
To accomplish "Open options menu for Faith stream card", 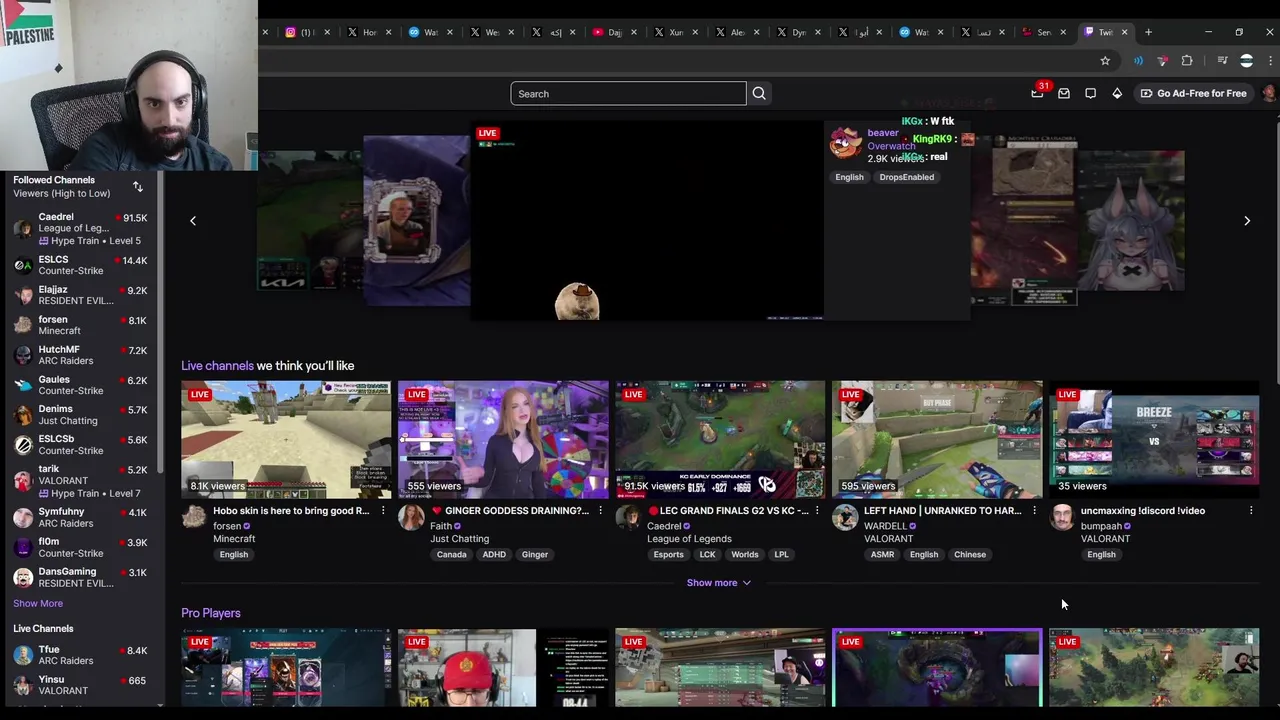I will pyautogui.click(x=600, y=511).
